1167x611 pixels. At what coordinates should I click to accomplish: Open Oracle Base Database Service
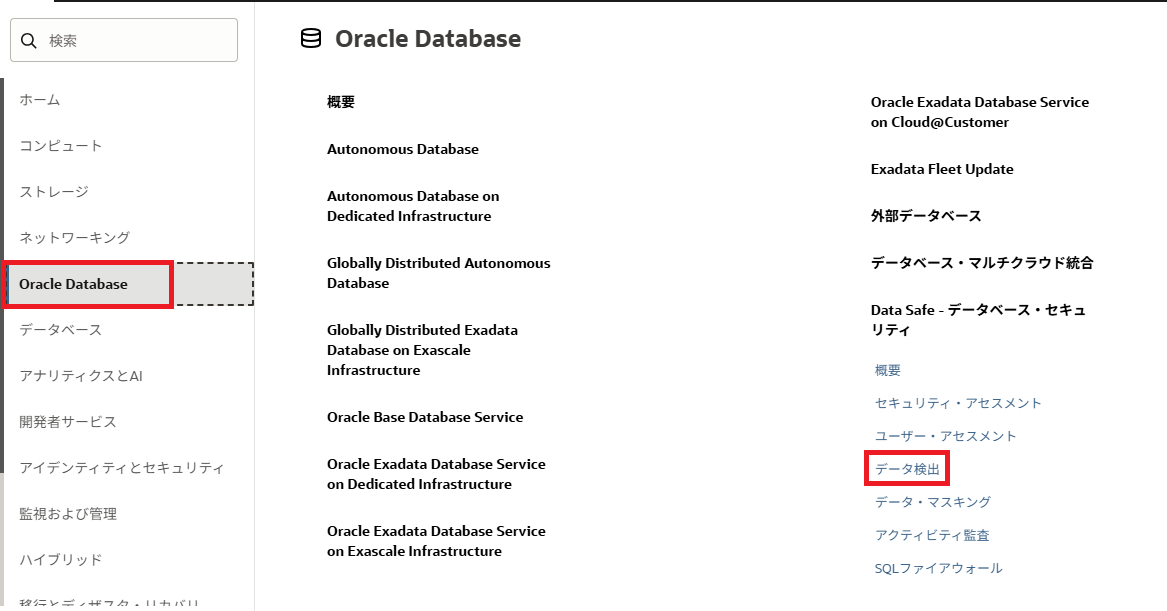coord(425,417)
